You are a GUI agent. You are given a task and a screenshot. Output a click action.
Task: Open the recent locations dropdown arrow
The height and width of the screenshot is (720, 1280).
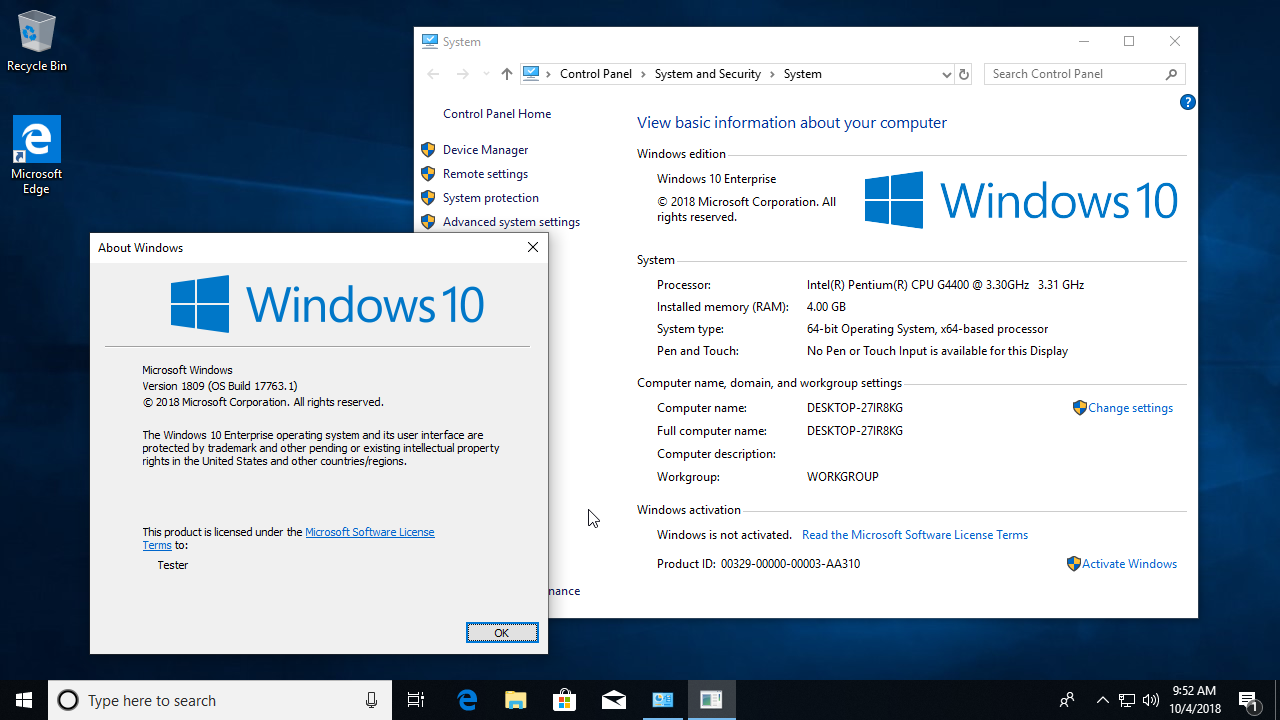coord(486,74)
